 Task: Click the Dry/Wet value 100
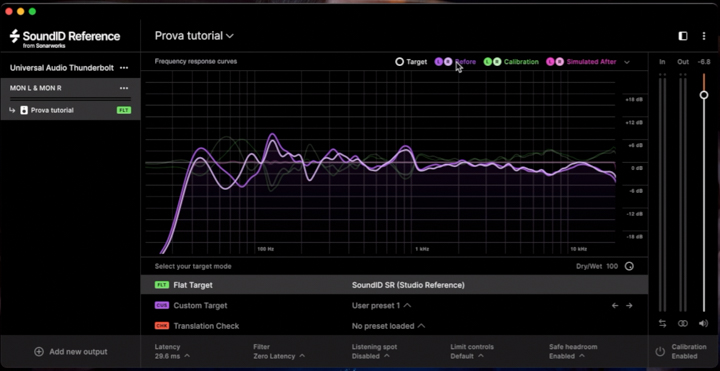pyautogui.click(x=612, y=266)
